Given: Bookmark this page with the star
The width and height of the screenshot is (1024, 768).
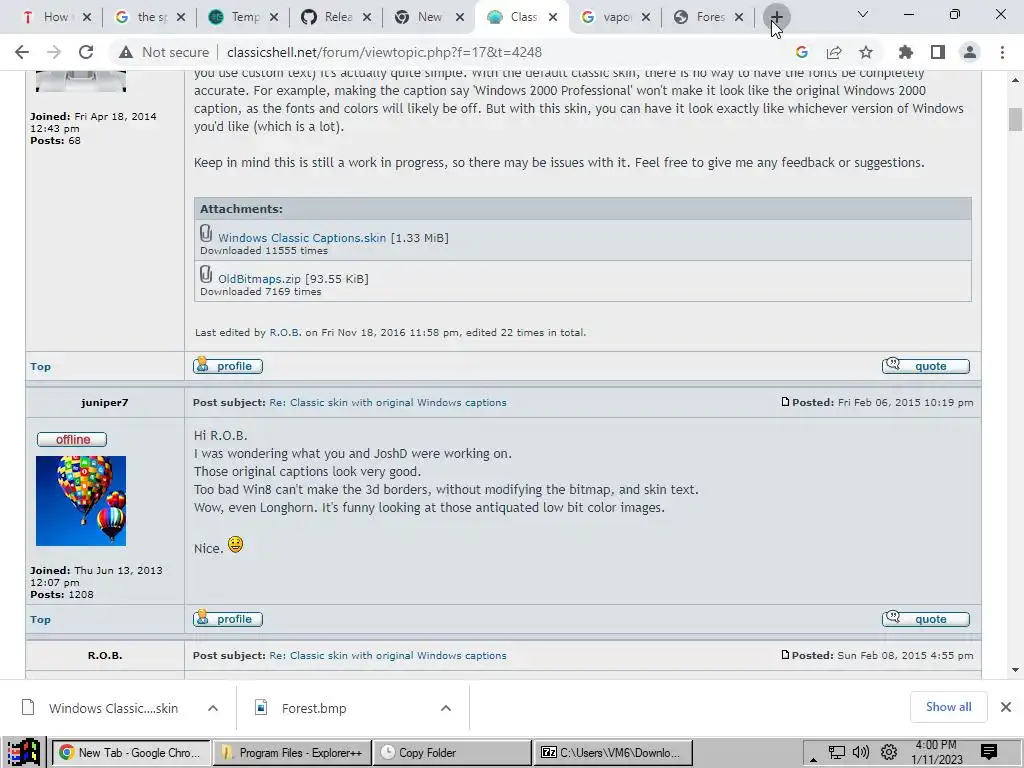Looking at the screenshot, I should tap(866, 52).
